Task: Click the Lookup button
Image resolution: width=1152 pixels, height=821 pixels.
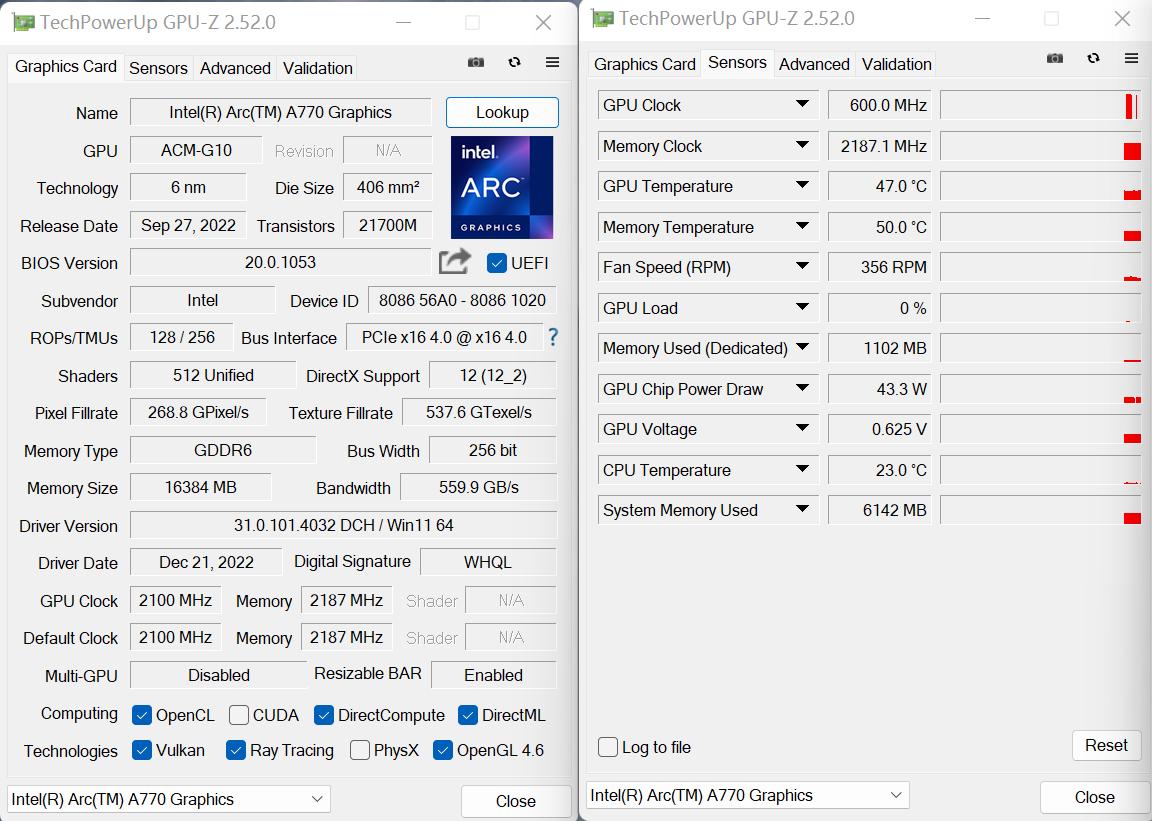Action: click(502, 112)
